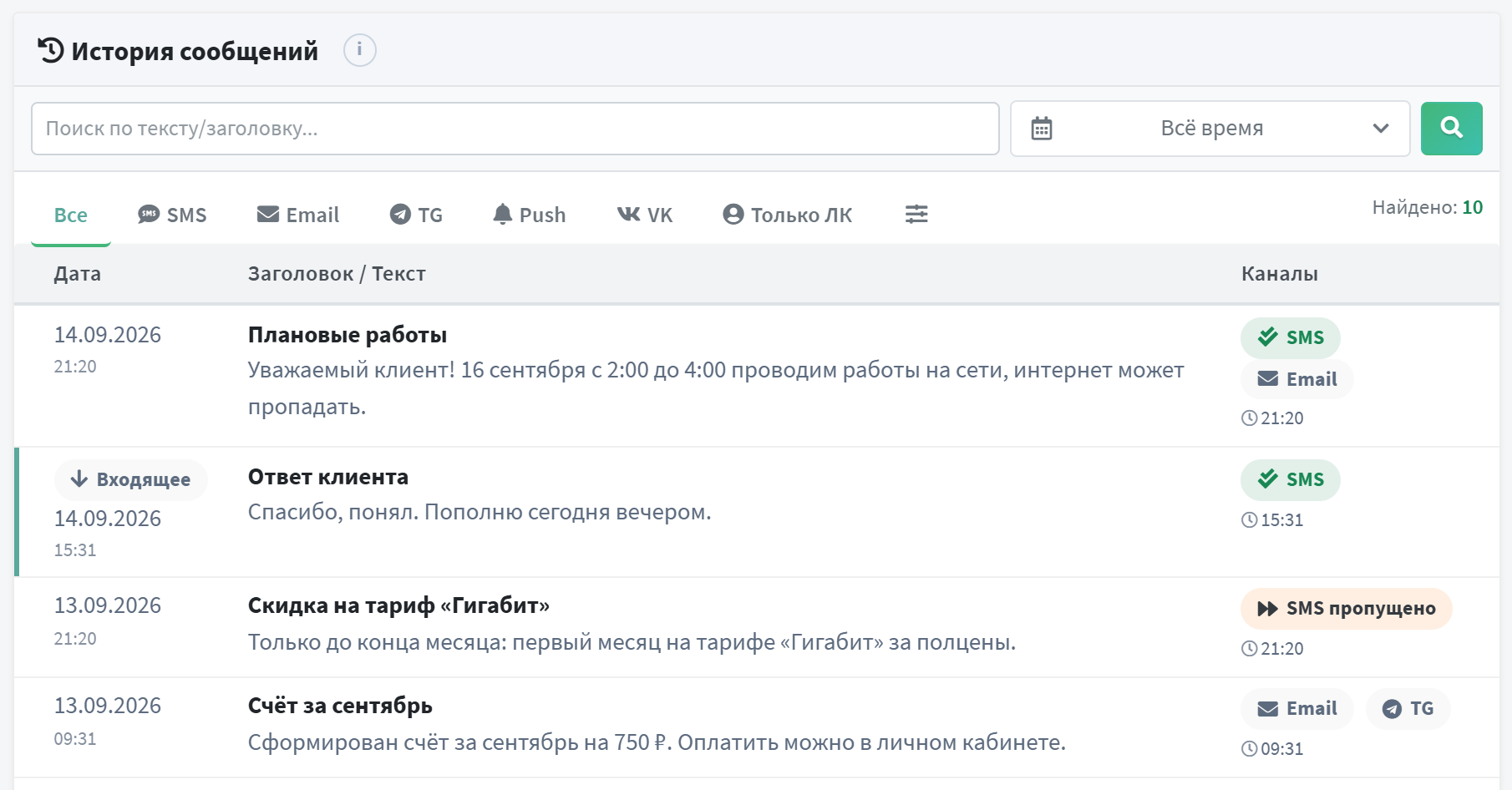Click the Email badge in Плановые работы row
This screenshot has width=1512, height=790.
pyautogui.click(x=1297, y=379)
